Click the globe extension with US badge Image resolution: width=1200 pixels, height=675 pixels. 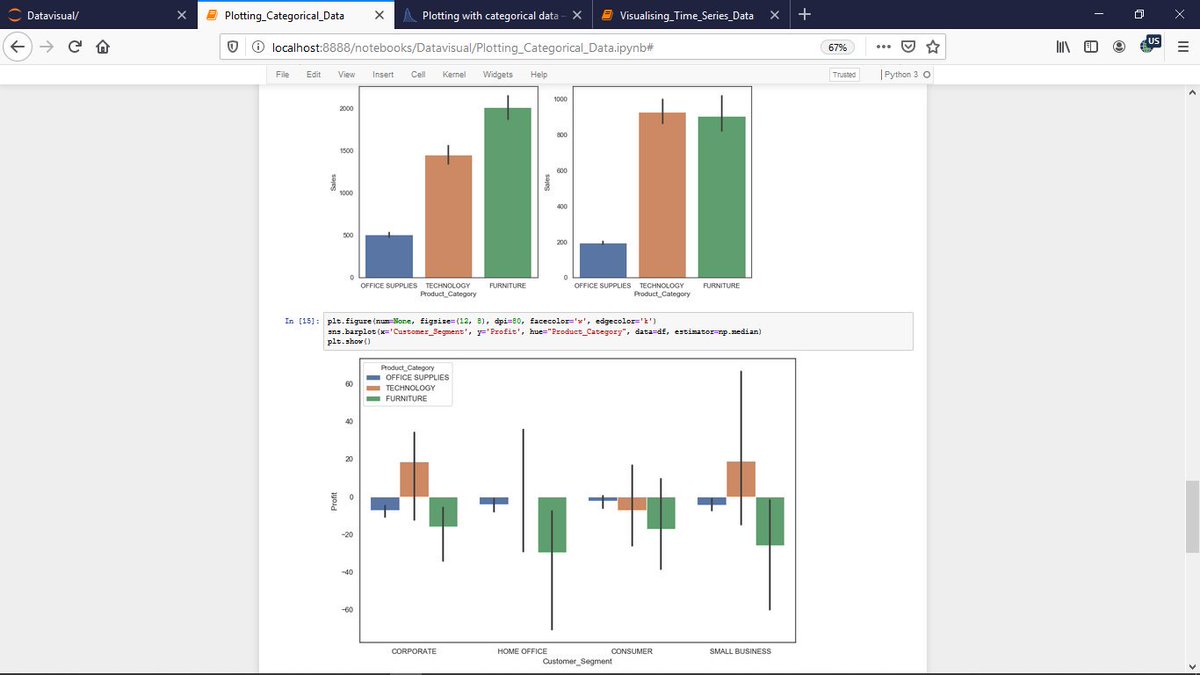coord(1150,45)
